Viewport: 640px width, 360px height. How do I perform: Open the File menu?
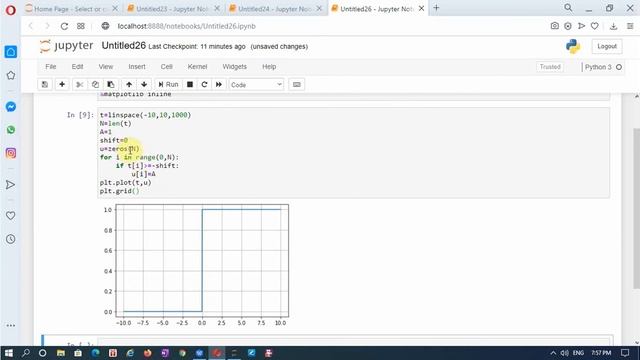51,67
